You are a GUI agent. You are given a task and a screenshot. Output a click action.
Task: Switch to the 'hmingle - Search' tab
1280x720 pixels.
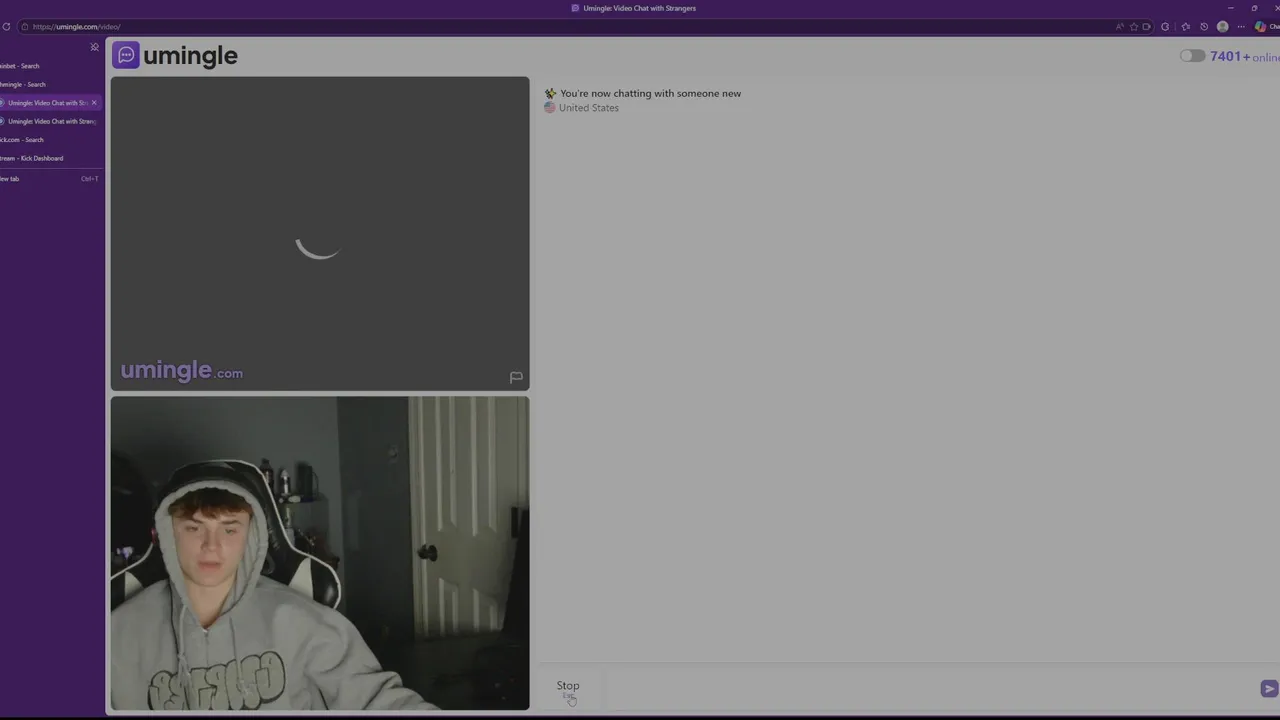point(50,85)
